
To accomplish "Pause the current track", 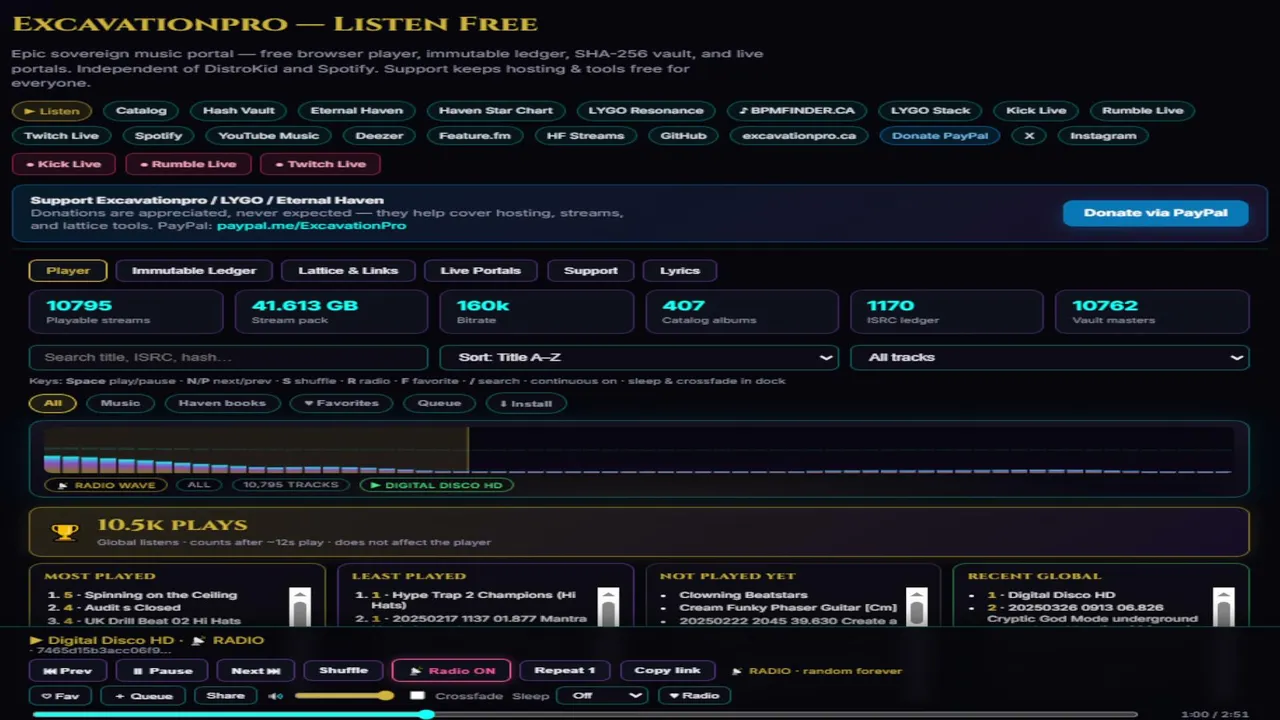I will click(x=164, y=671).
